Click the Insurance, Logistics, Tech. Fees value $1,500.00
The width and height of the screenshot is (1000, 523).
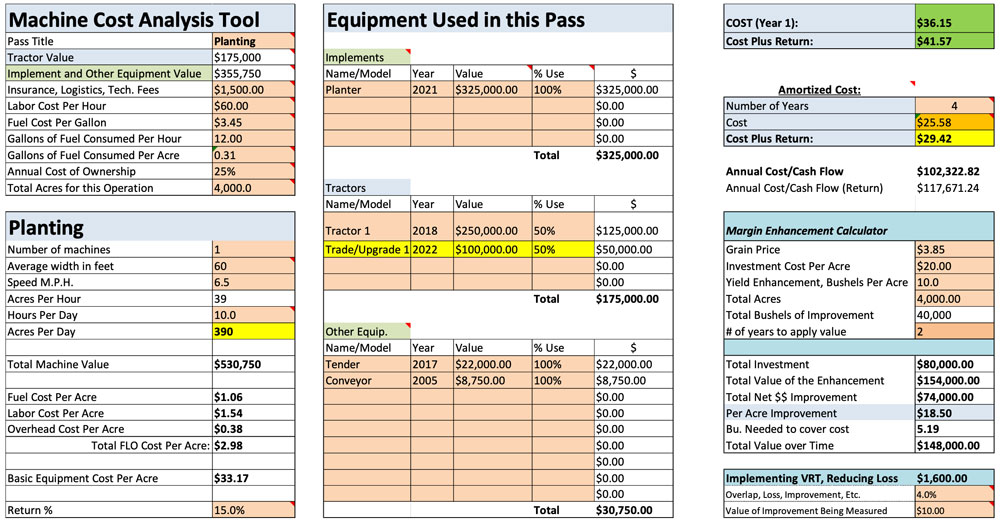pyautogui.click(x=253, y=89)
